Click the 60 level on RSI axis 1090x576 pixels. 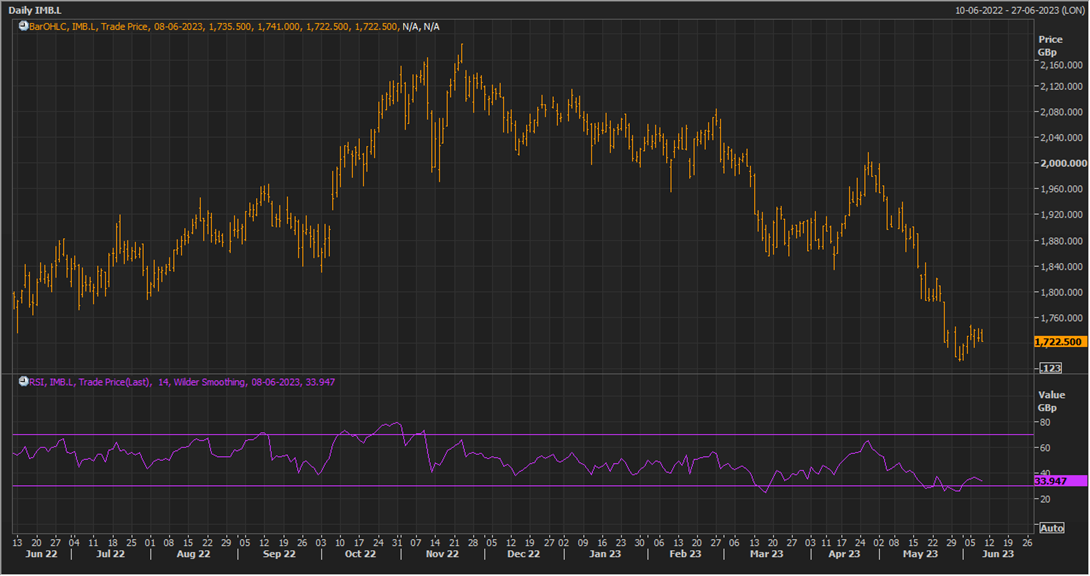click(x=1045, y=448)
